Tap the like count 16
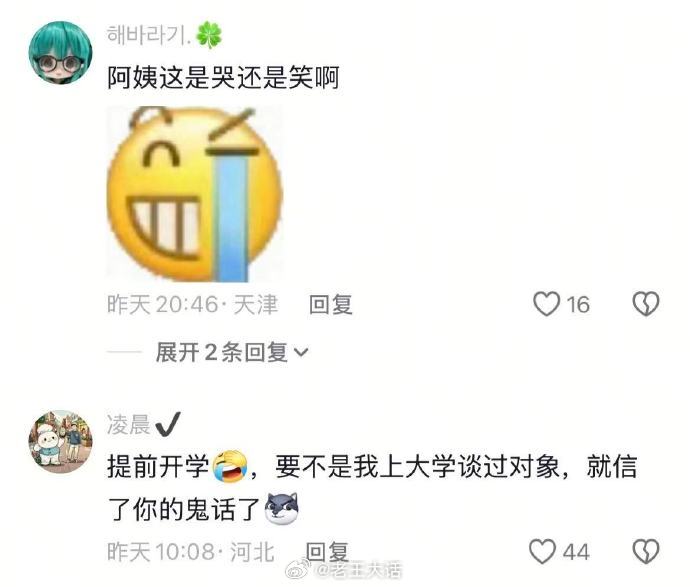Viewport: 690px width, 587px height. click(x=578, y=305)
